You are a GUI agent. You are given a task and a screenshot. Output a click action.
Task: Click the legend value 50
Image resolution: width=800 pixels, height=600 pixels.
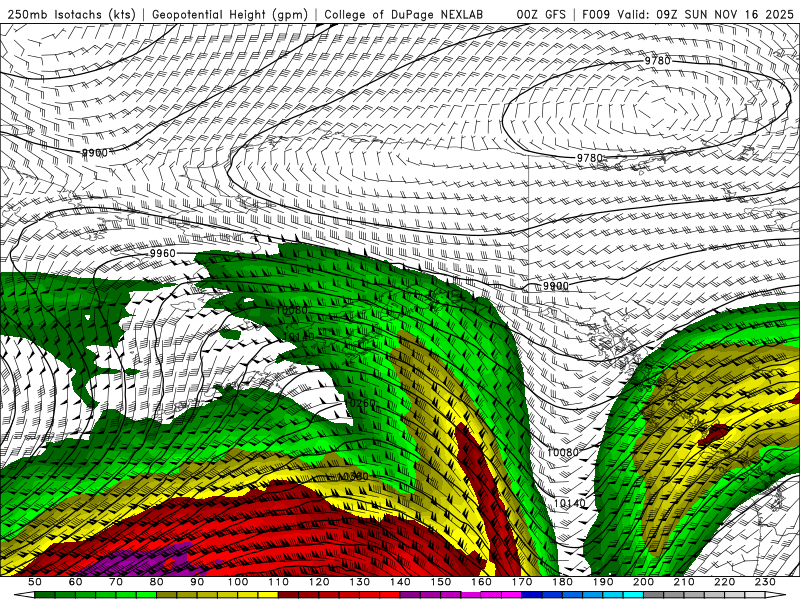[35, 582]
